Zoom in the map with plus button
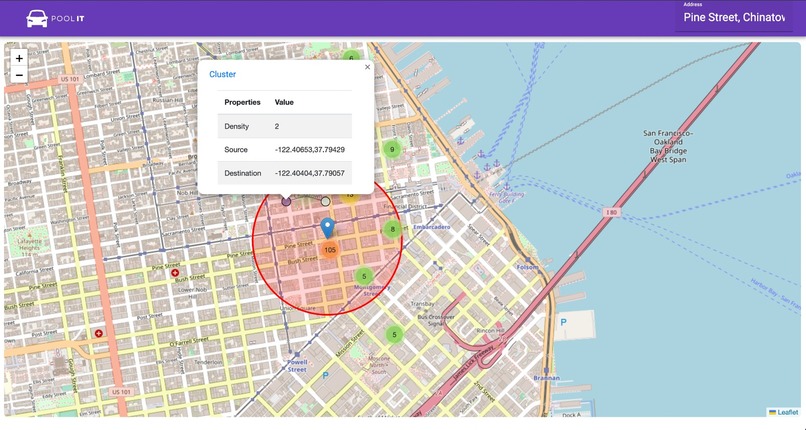The width and height of the screenshot is (806, 430). [19, 58]
